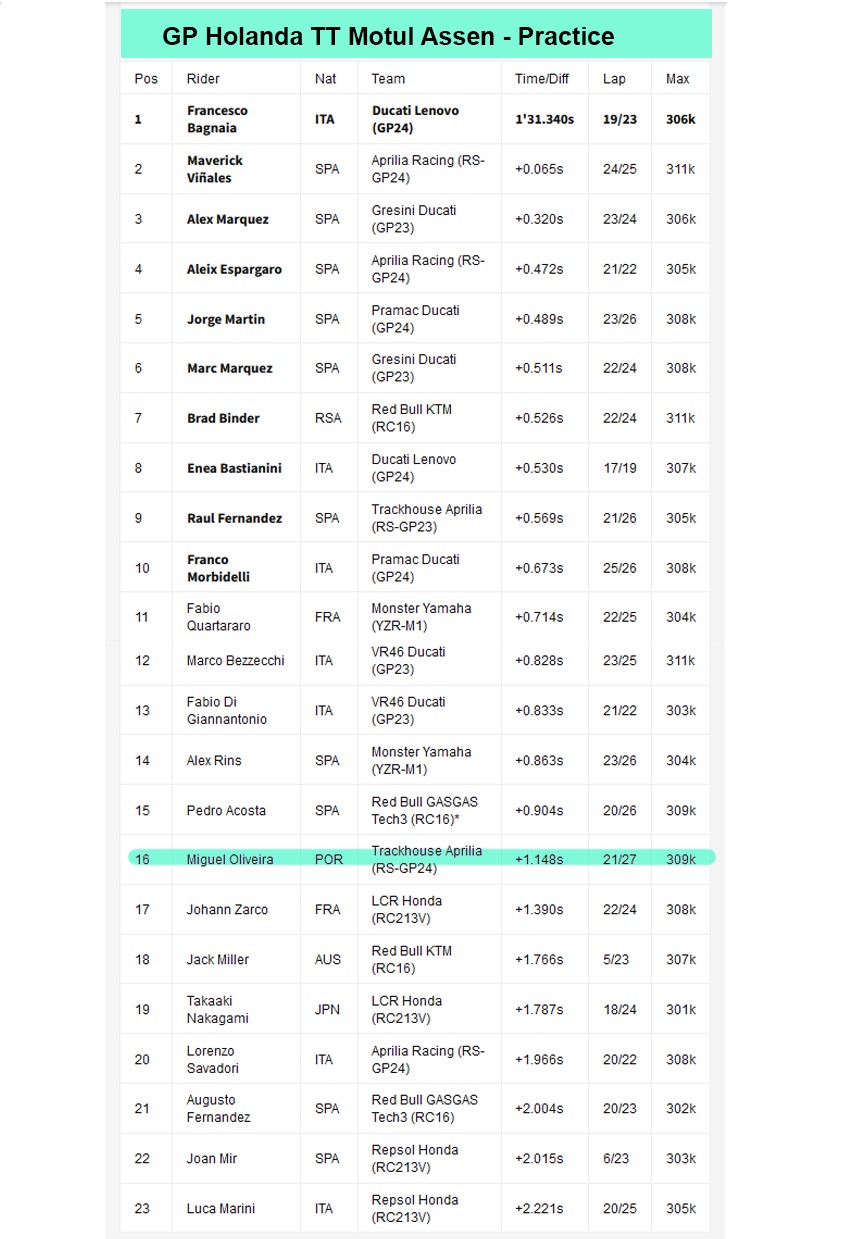Select Joan Mir's rider name
Image resolution: width=847 pixels, height=1239 pixels.
[212, 1158]
